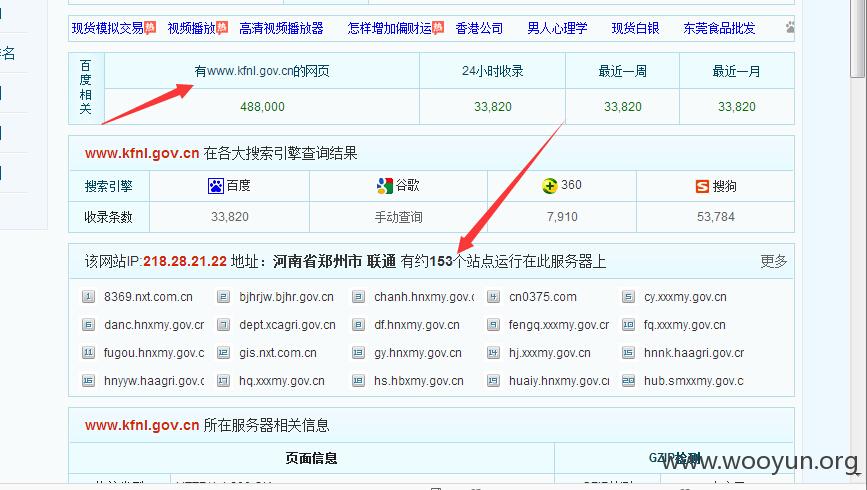This screenshot has height=490, width=867.
Task: Click number 7 icon beside dept.xcagri.gov.cn
Action: click(x=223, y=325)
